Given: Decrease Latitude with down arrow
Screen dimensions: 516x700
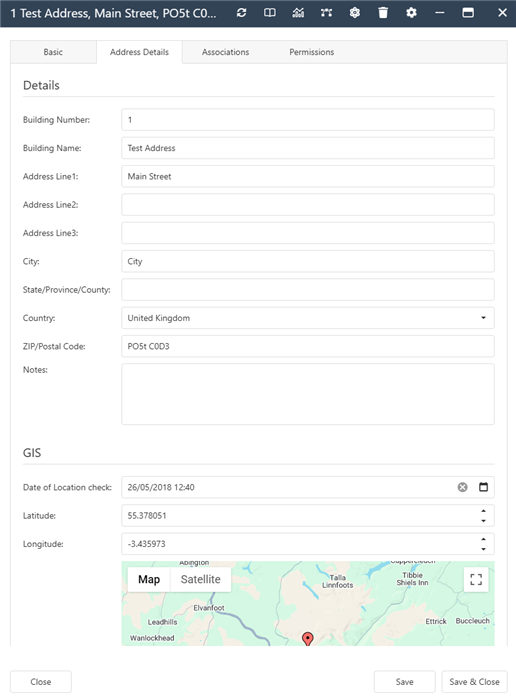Looking at the screenshot, I should coord(483,521).
